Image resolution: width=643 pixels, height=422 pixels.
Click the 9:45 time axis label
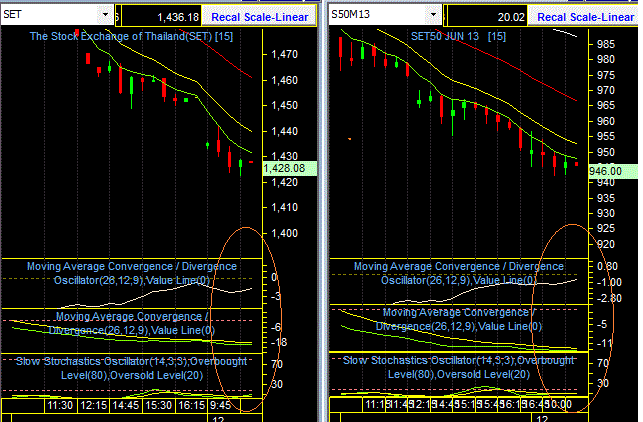[x=221, y=406]
